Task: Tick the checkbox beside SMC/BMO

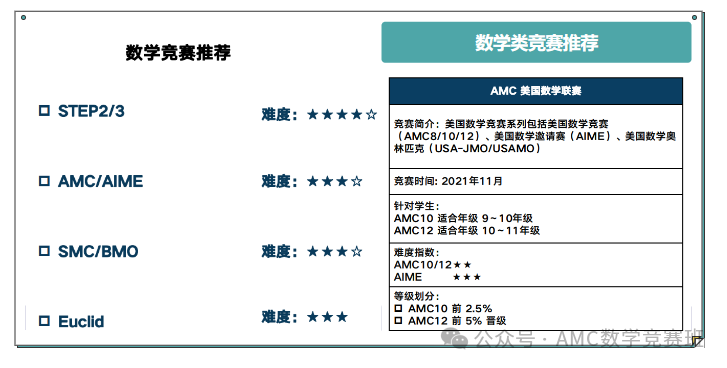Action: [x=44, y=251]
